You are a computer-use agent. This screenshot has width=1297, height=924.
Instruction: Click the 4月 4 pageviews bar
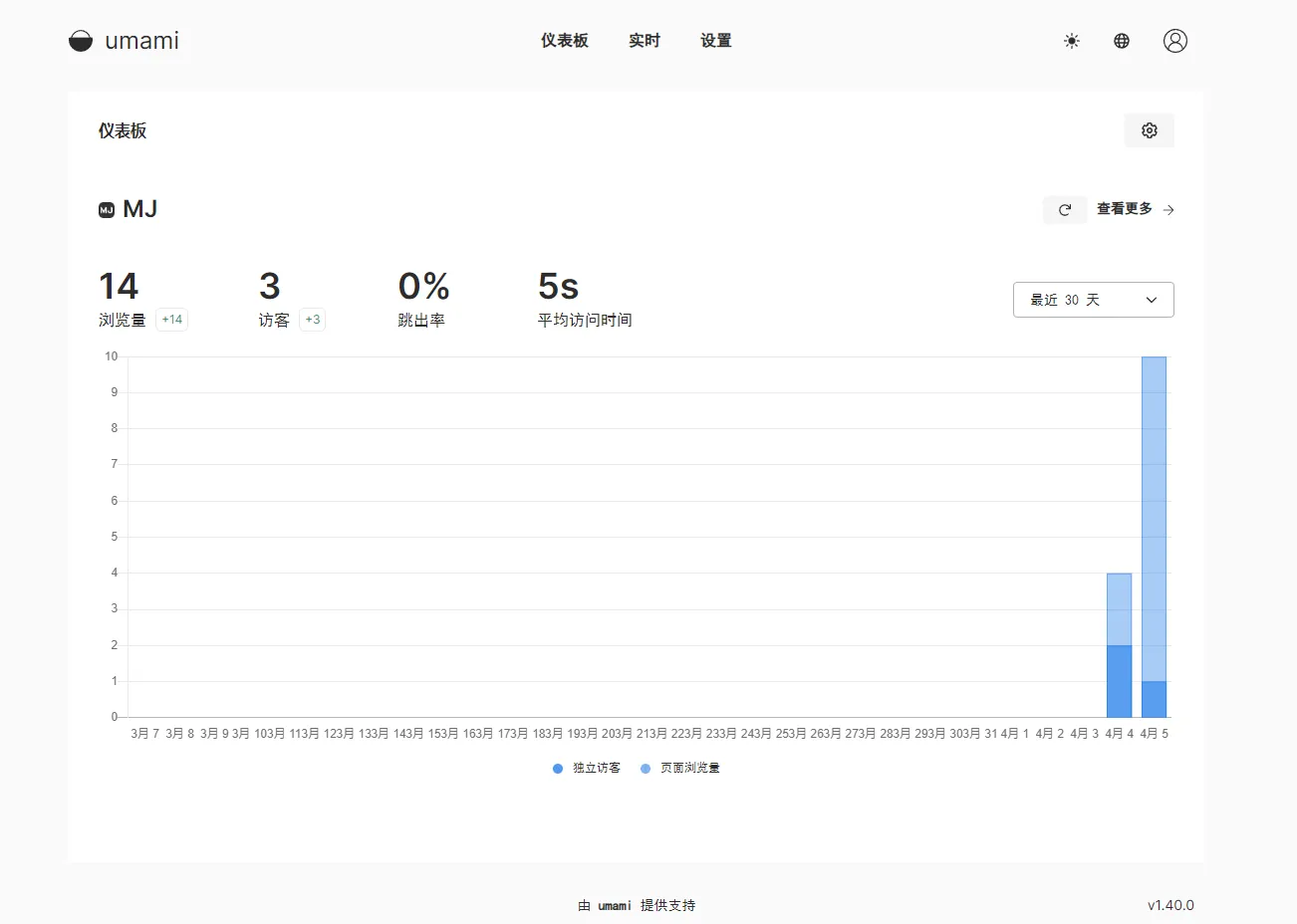point(1119,609)
